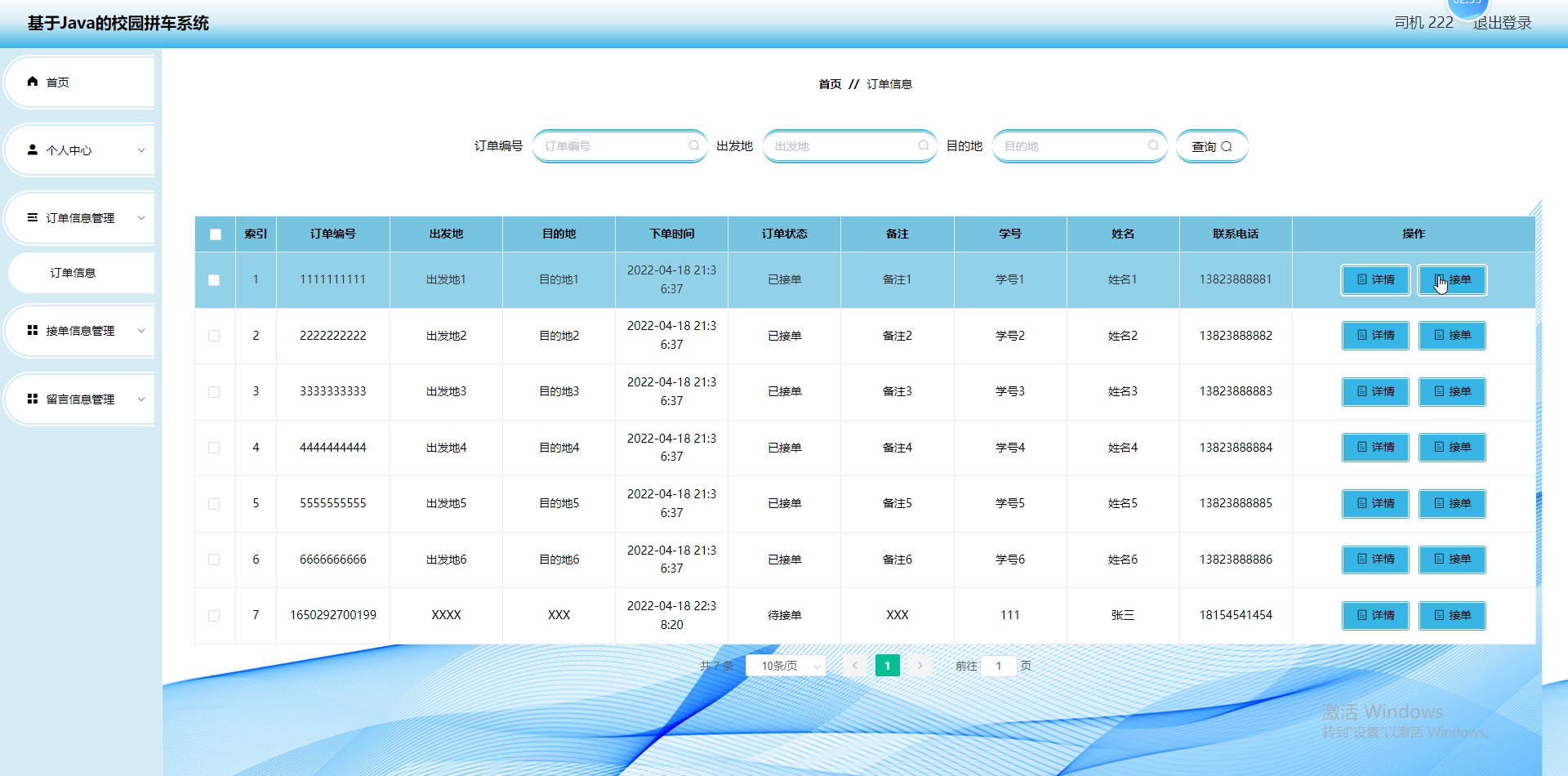Click the person icon beside 个人中心
The width and height of the screenshot is (1568, 776).
33,149
